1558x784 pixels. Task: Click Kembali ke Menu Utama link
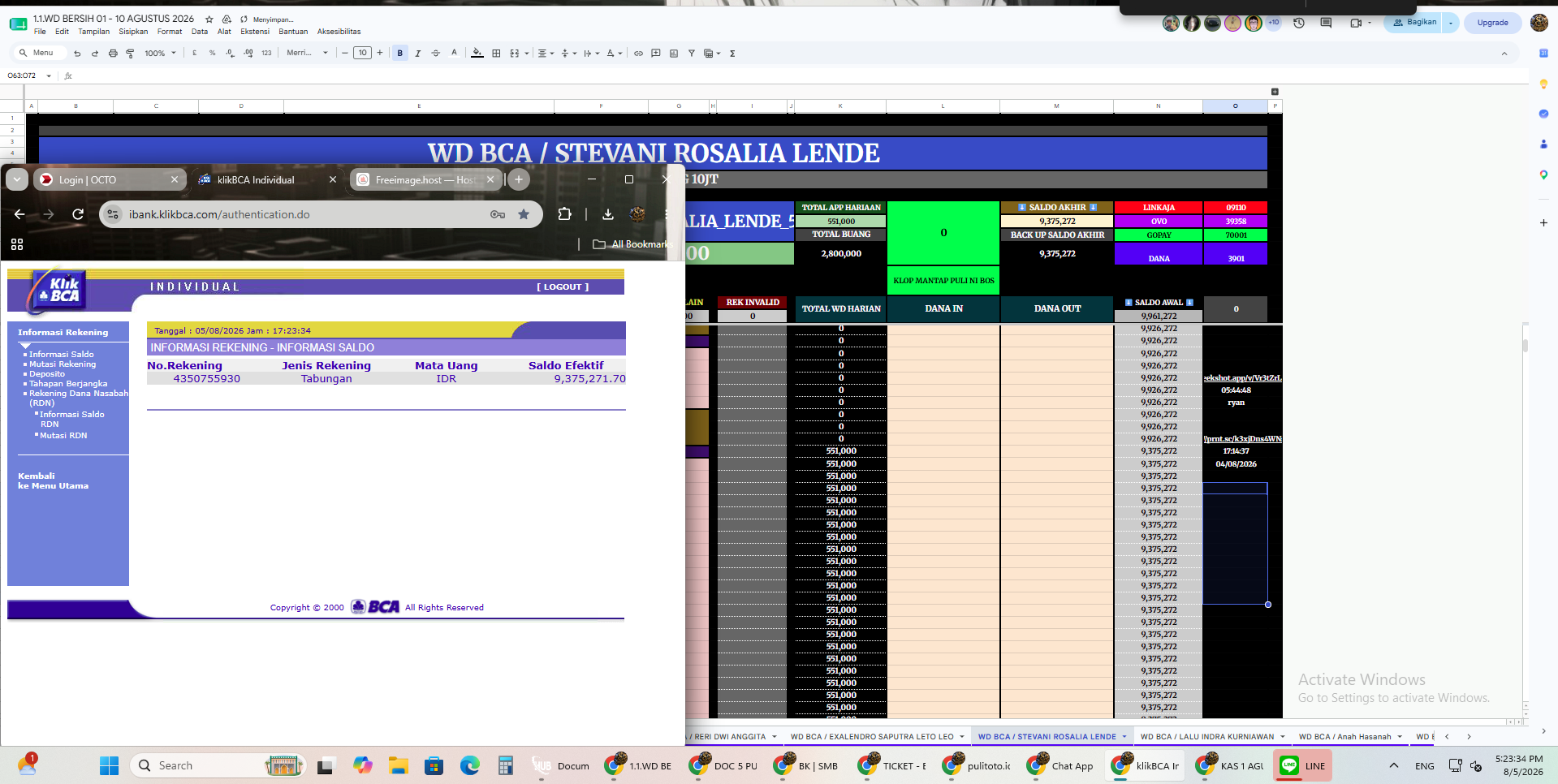point(54,481)
